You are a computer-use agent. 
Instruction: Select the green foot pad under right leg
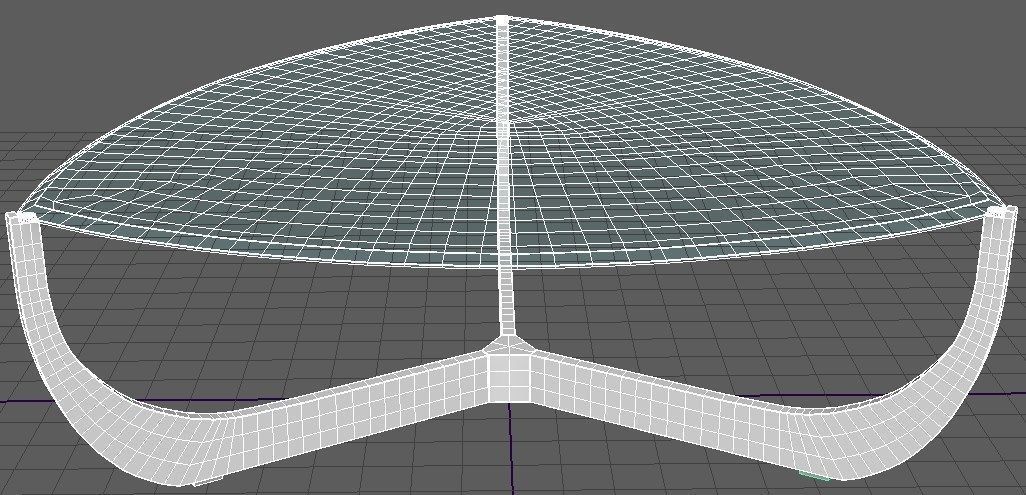point(814,475)
